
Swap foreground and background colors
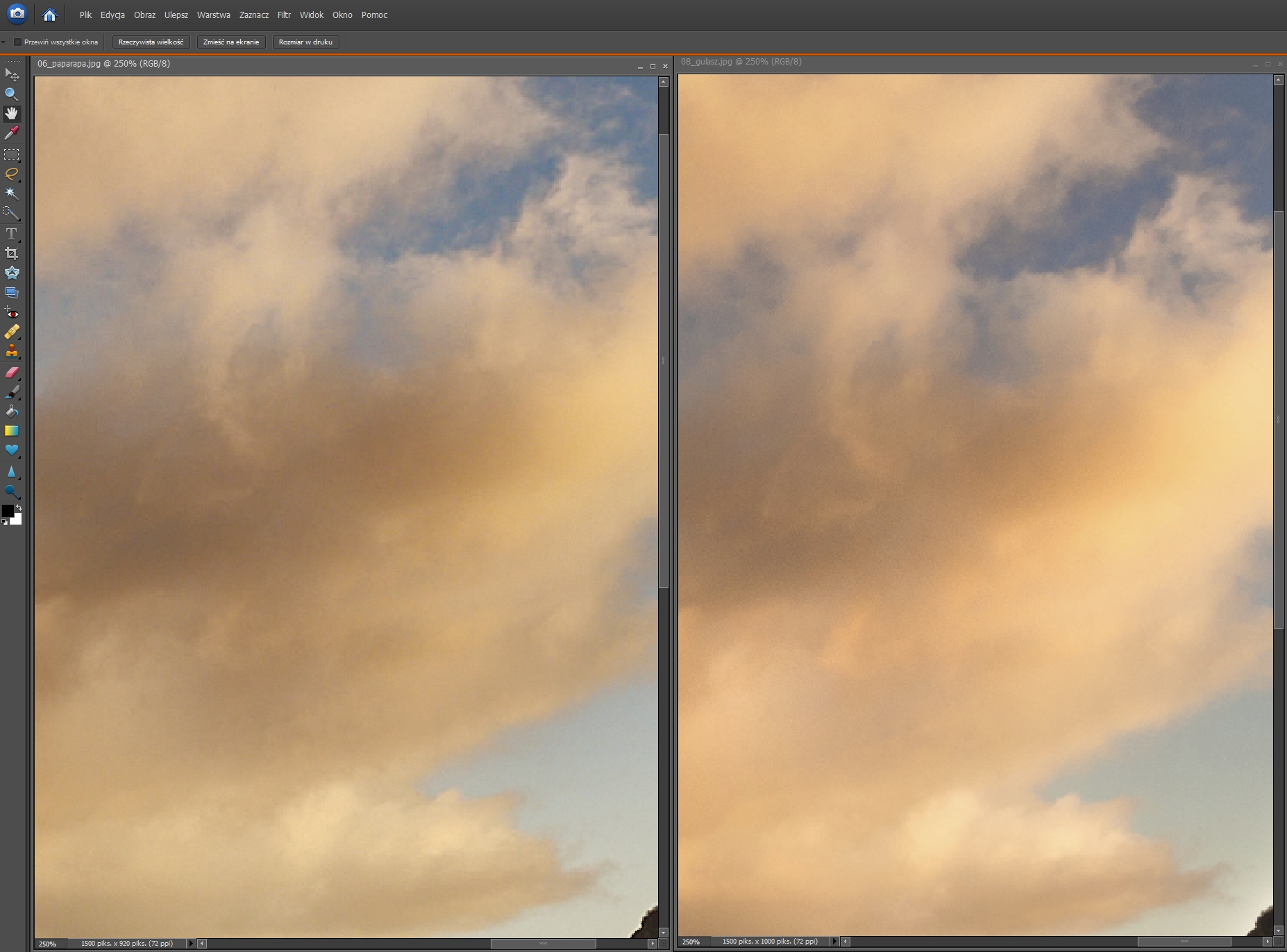tap(19, 507)
